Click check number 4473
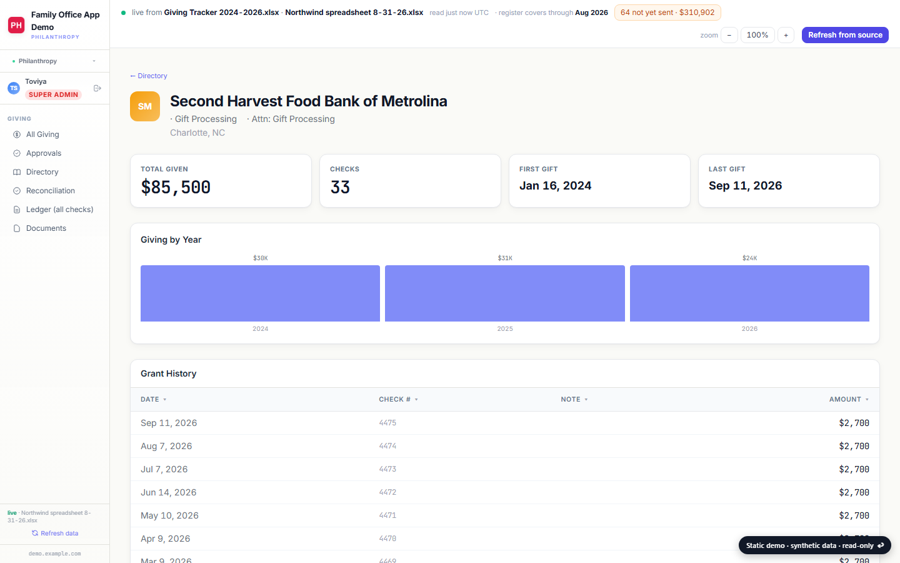The height and width of the screenshot is (563, 900). [387, 469]
